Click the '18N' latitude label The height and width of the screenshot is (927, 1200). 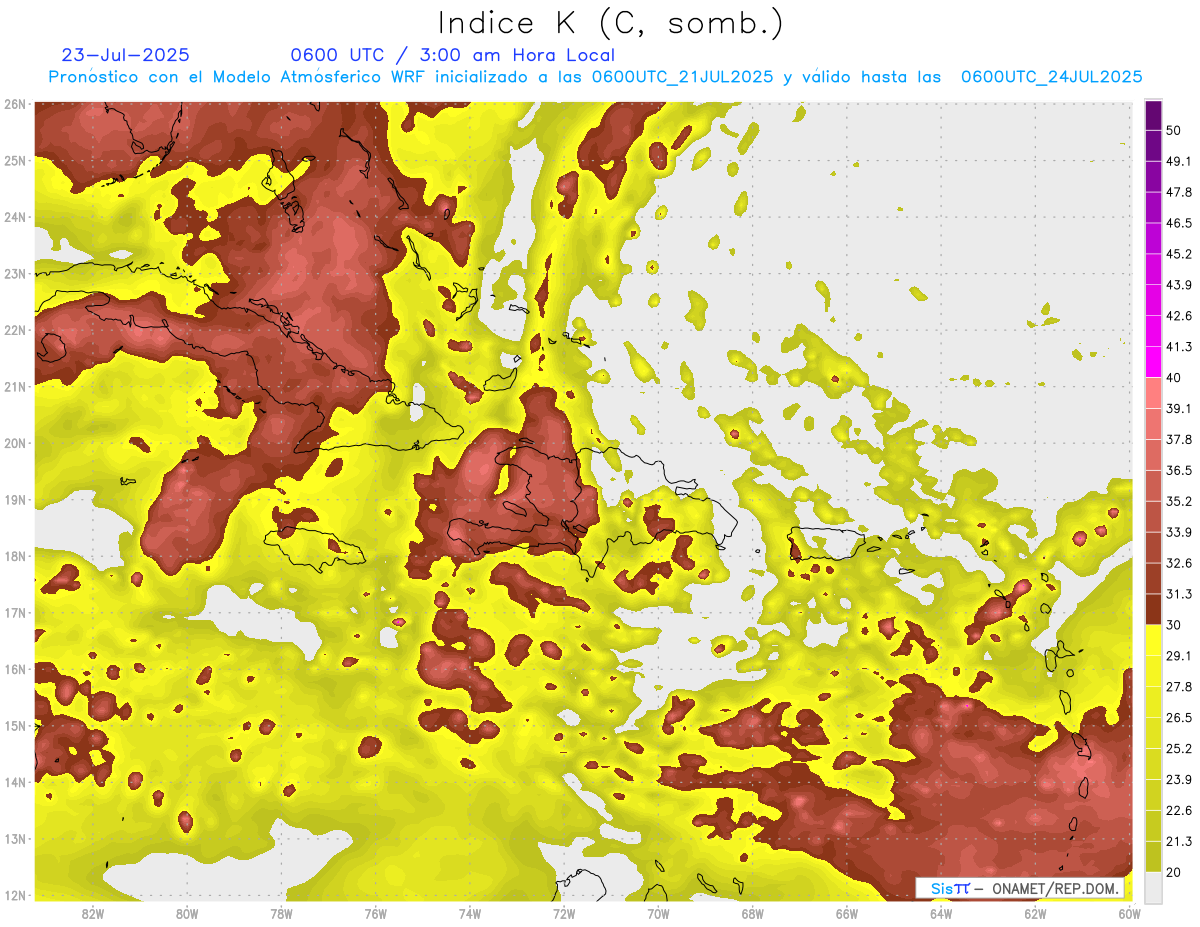[x=15, y=556]
